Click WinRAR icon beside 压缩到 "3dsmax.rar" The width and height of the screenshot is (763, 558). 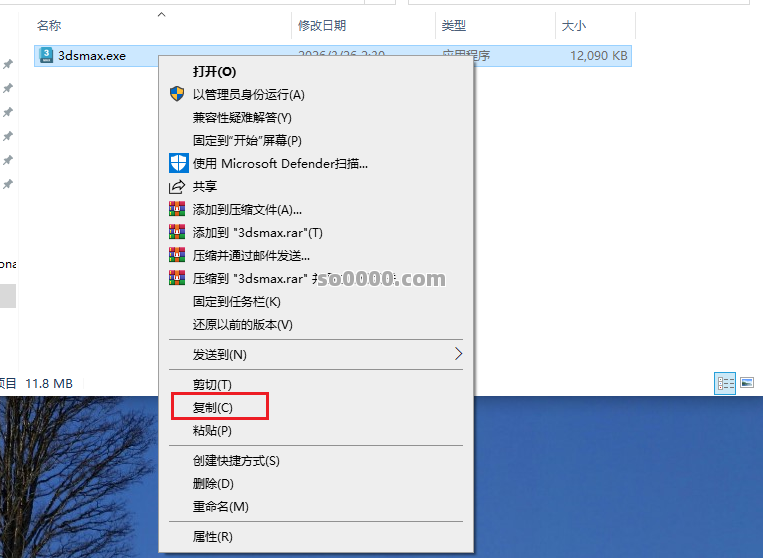(177, 278)
